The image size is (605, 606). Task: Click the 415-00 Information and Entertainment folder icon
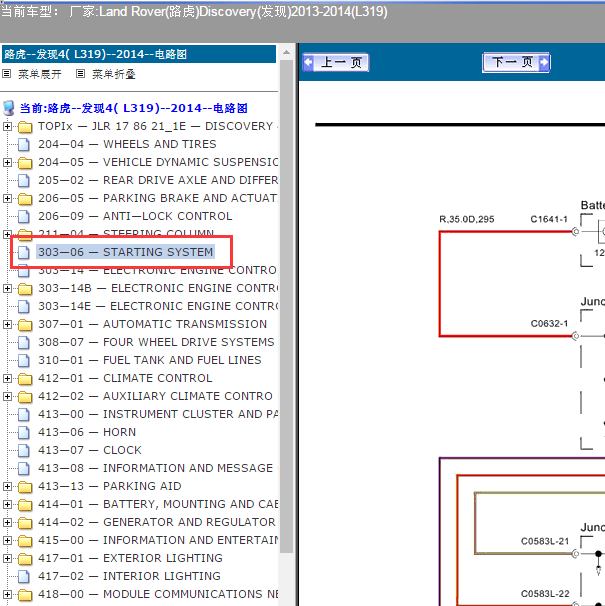pyautogui.click(x=25, y=541)
